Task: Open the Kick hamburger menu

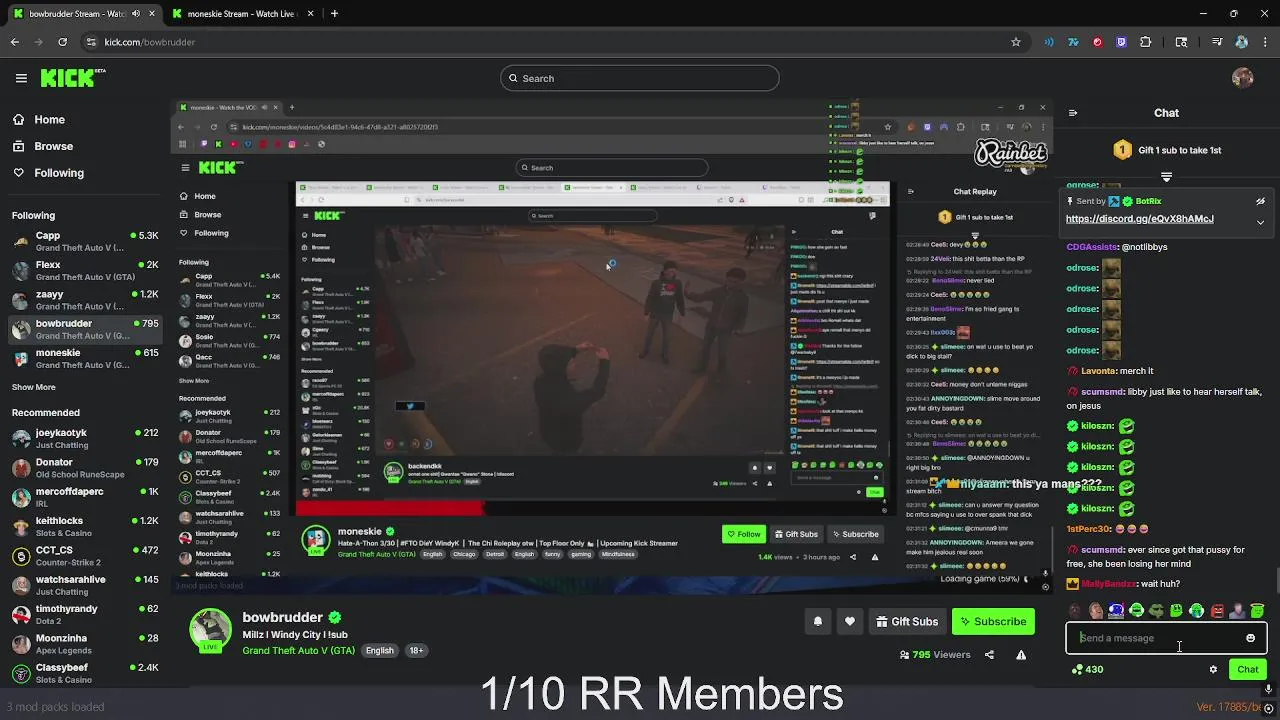Action: [x=21, y=78]
